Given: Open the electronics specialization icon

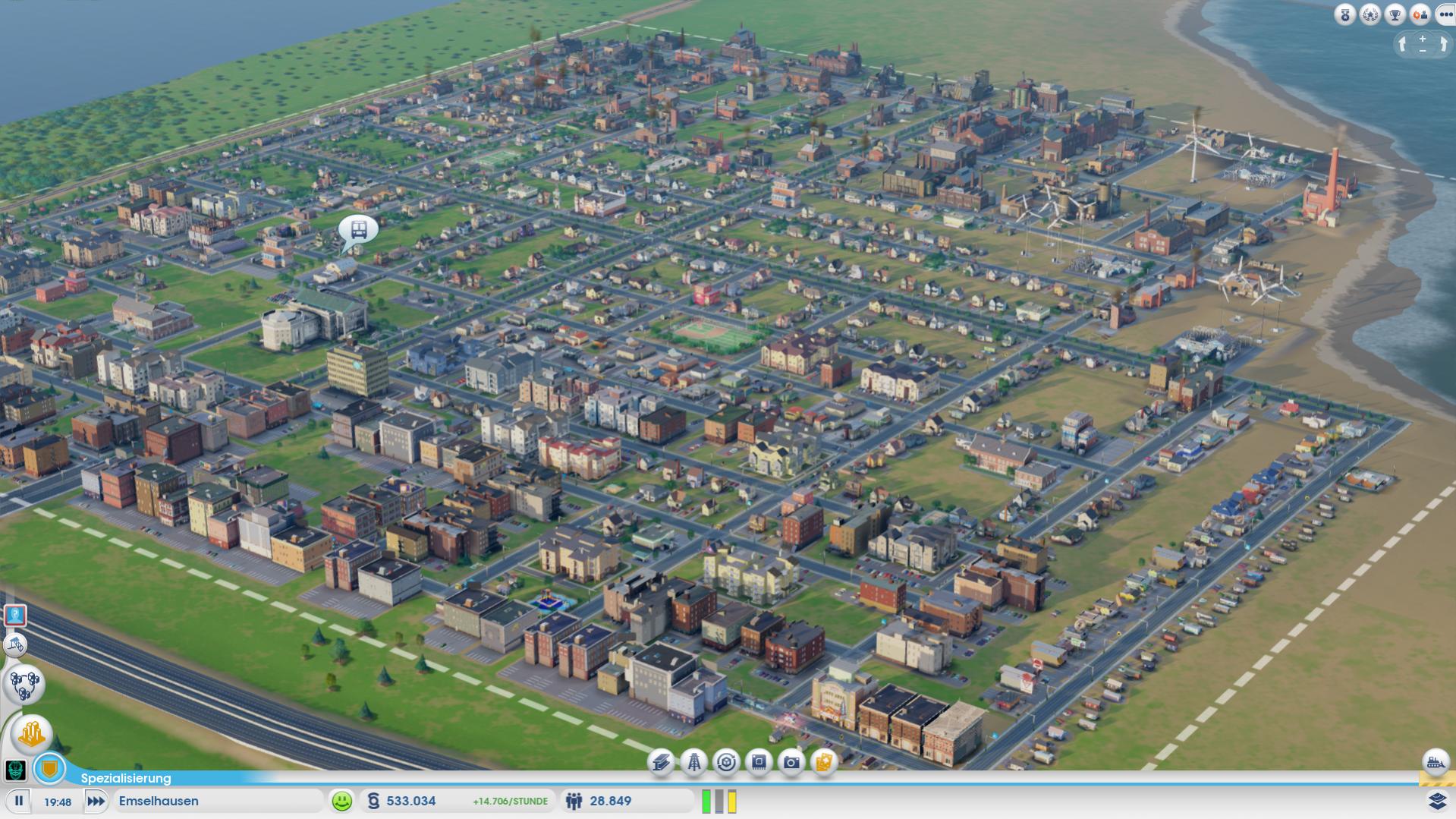Looking at the screenshot, I should [759, 762].
